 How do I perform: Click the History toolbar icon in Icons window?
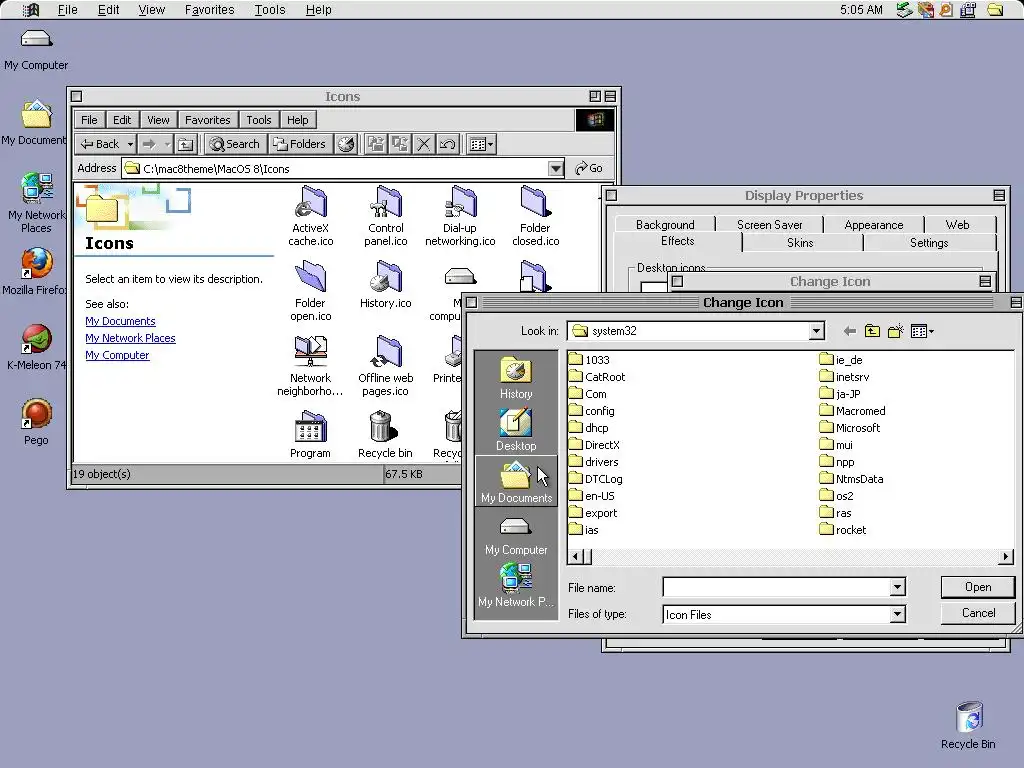pyautogui.click(x=346, y=144)
